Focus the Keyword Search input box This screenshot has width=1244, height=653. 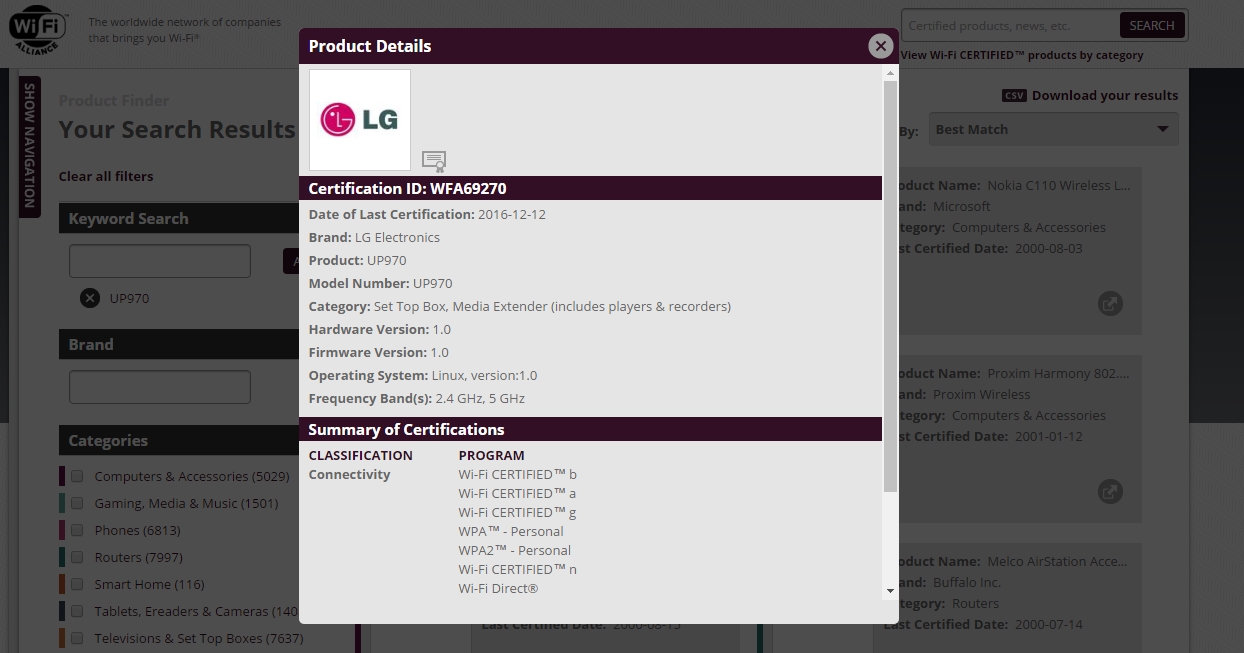[160, 261]
